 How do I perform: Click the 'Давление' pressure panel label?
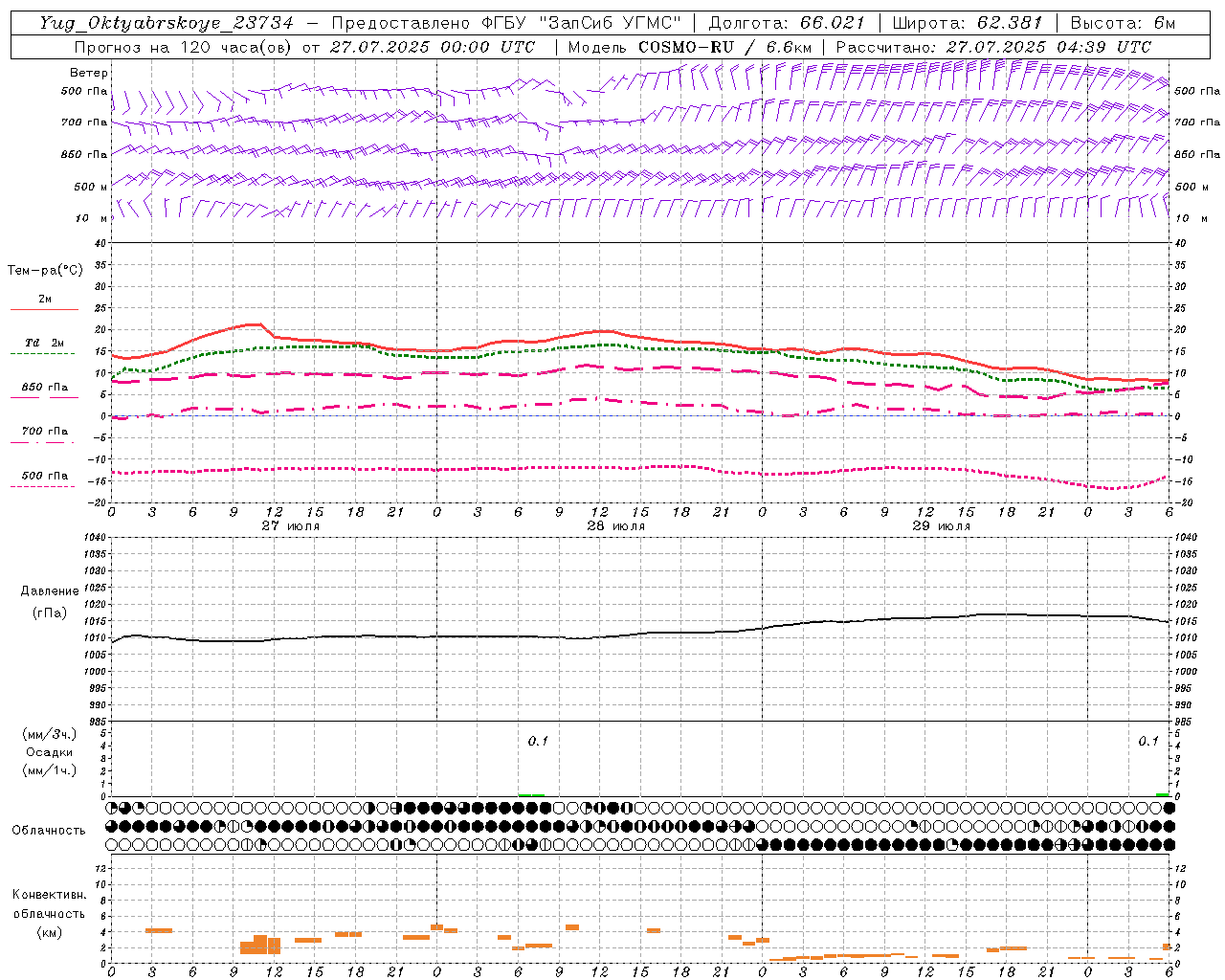[50, 591]
